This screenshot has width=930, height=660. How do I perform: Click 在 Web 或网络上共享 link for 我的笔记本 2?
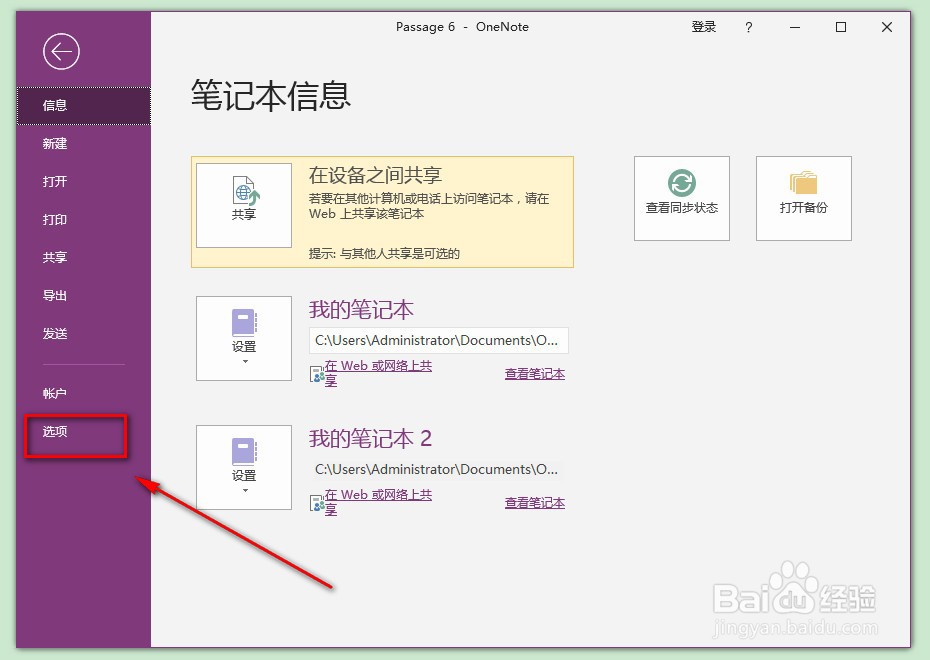click(378, 502)
